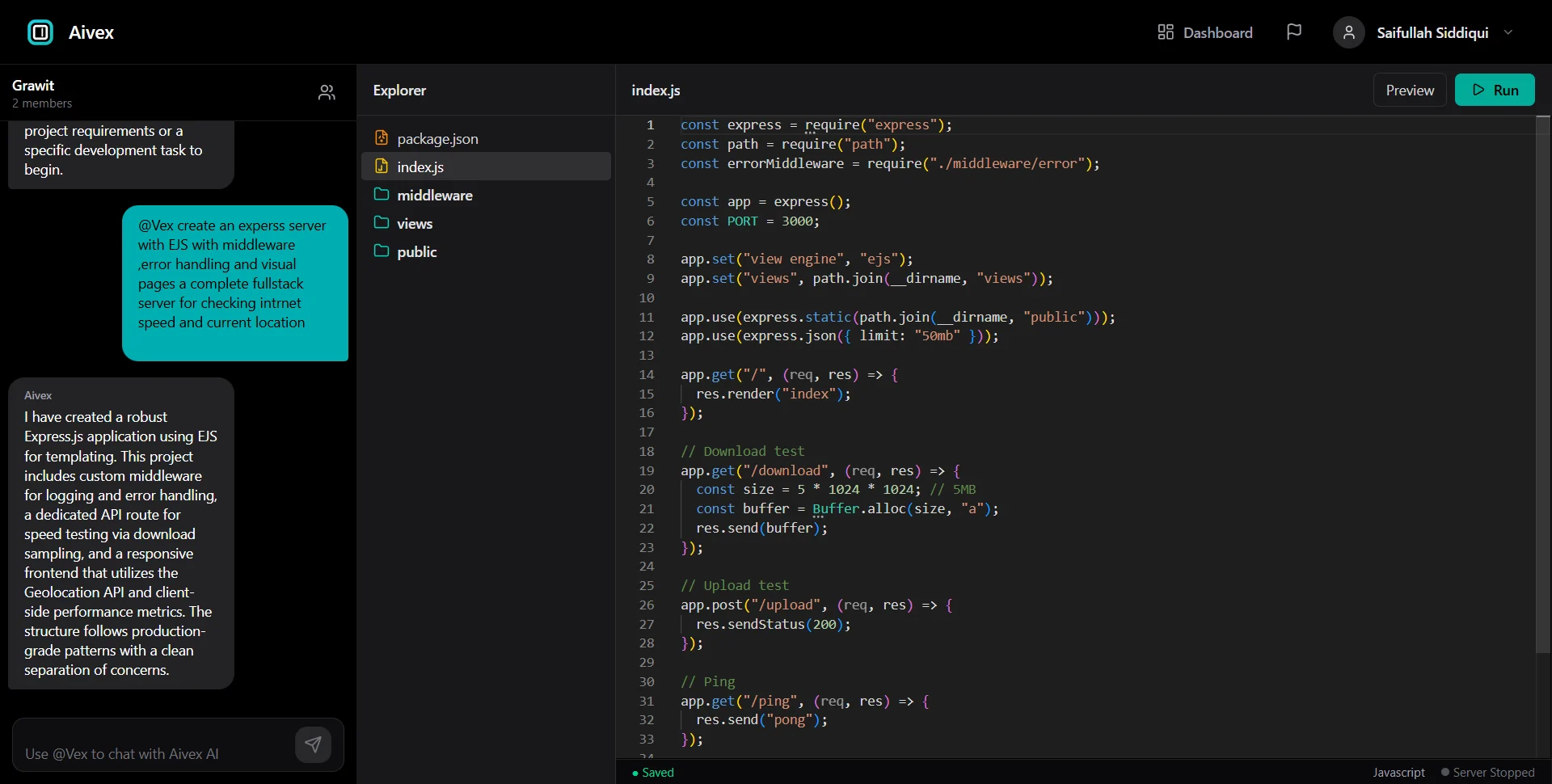Click the views folder icon
The width and height of the screenshot is (1552, 784).
coord(382,223)
